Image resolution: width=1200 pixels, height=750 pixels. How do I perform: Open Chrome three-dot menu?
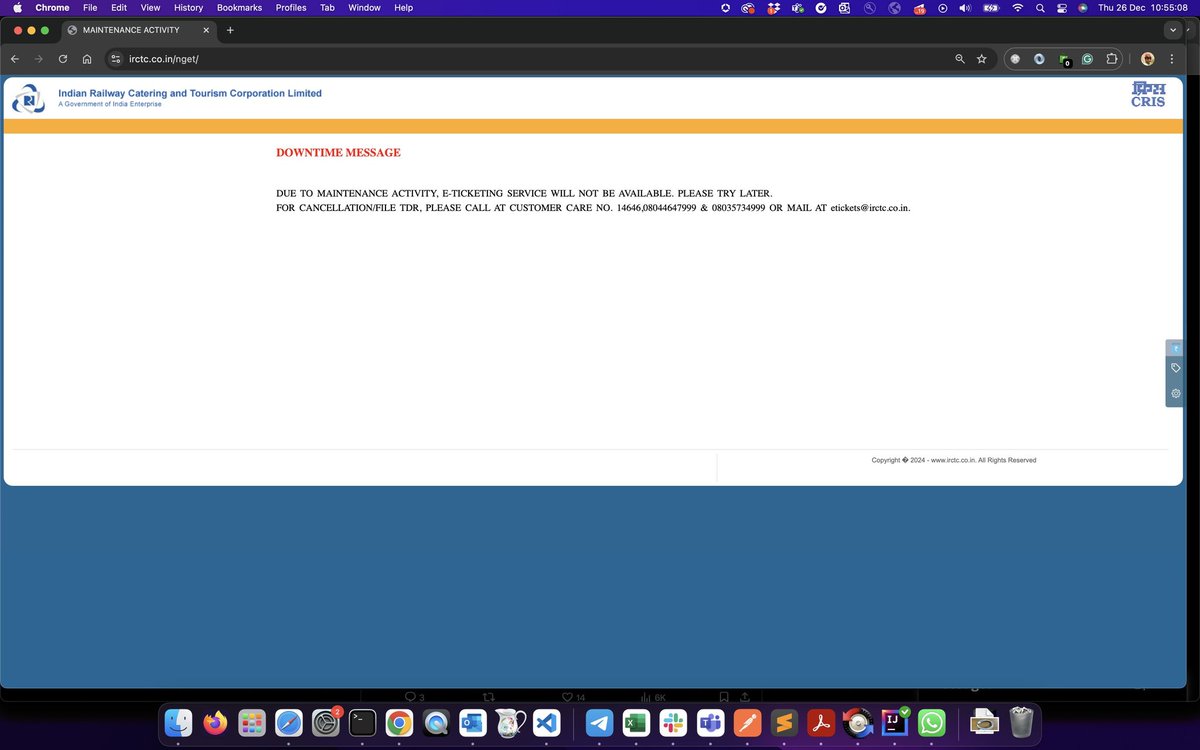(x=1172, y=59)
